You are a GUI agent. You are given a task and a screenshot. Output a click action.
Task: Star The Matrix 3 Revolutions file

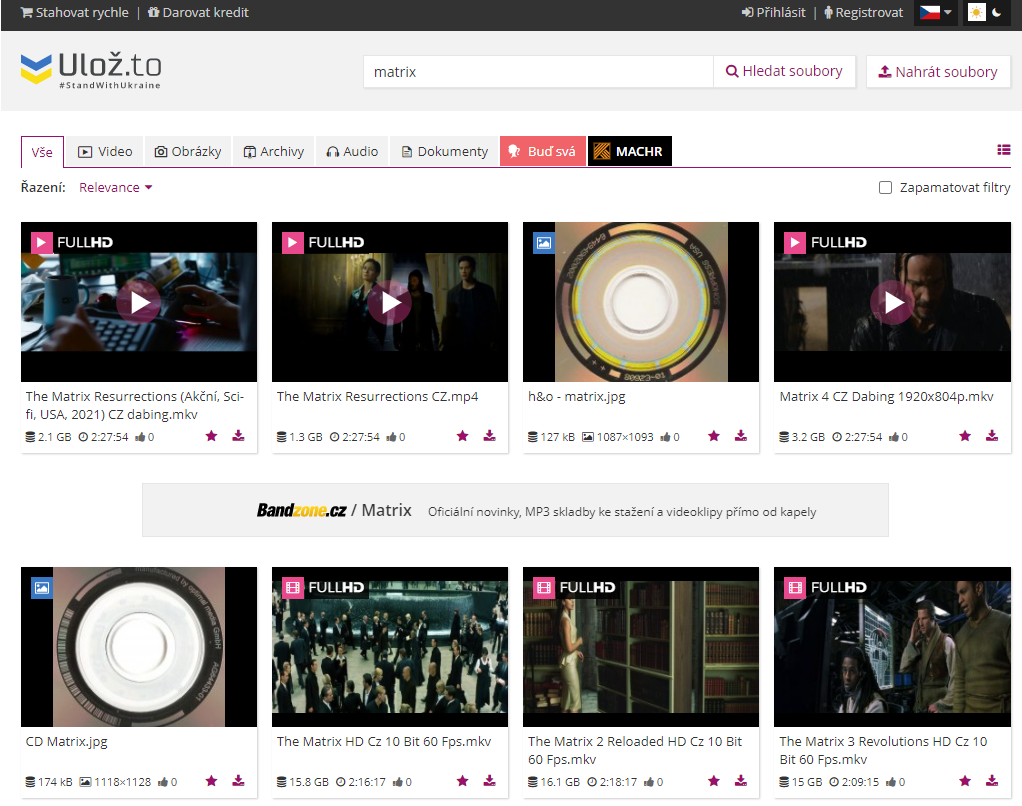coord(964,781)
